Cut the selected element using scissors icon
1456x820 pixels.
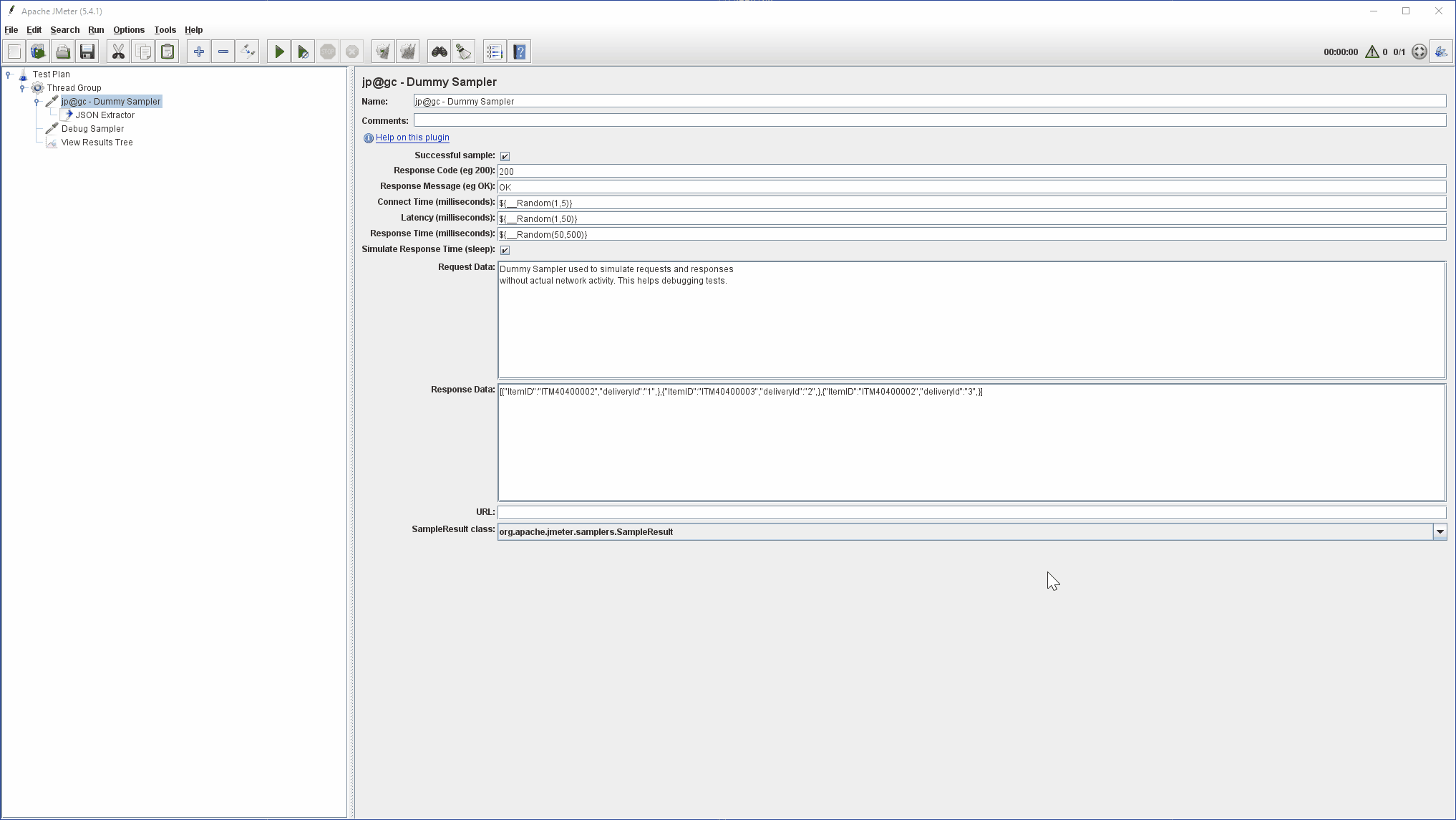coord(118,51)
